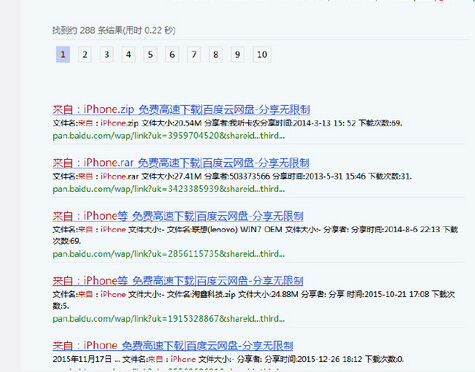Open the iPhone等 title above the lenovo WIN7 OEM description
The image size is (475, 372).
[178, 216]
